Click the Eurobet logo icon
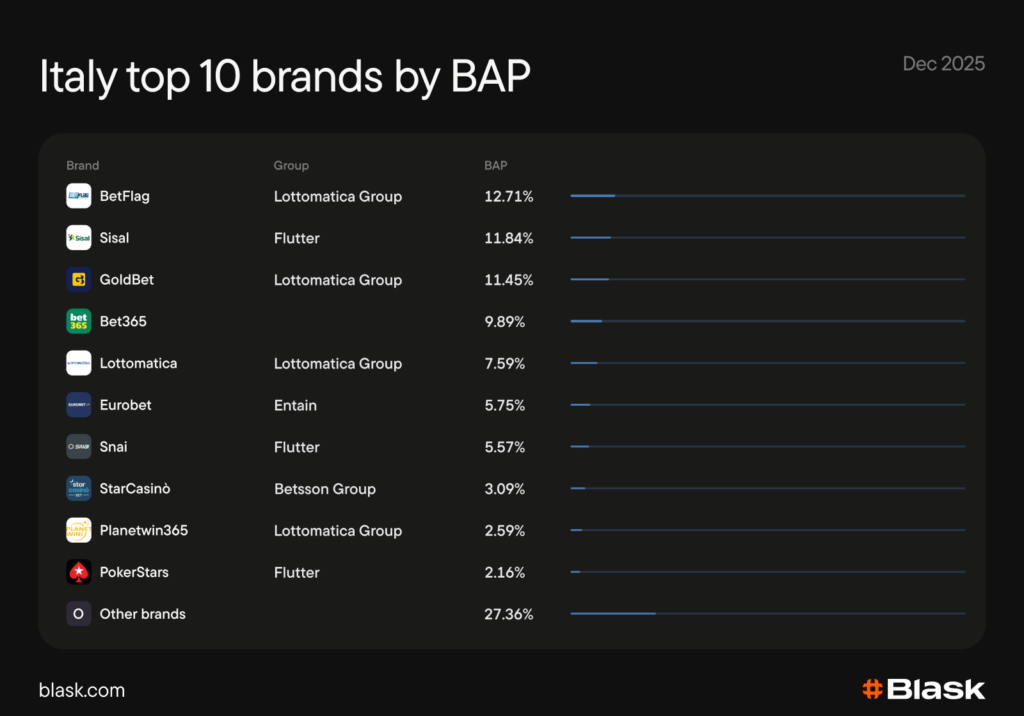Viewport: 1024px width, 716px height. pos(79,405)
